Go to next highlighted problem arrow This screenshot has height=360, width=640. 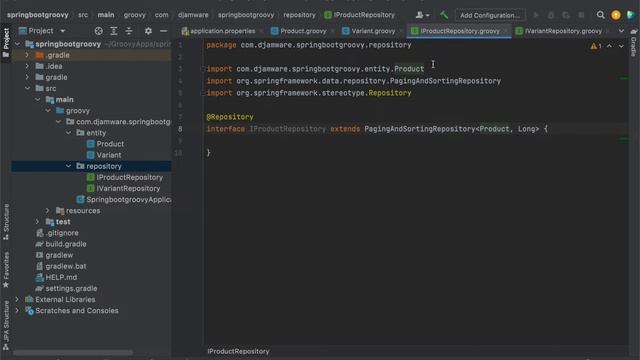point(621,46)
